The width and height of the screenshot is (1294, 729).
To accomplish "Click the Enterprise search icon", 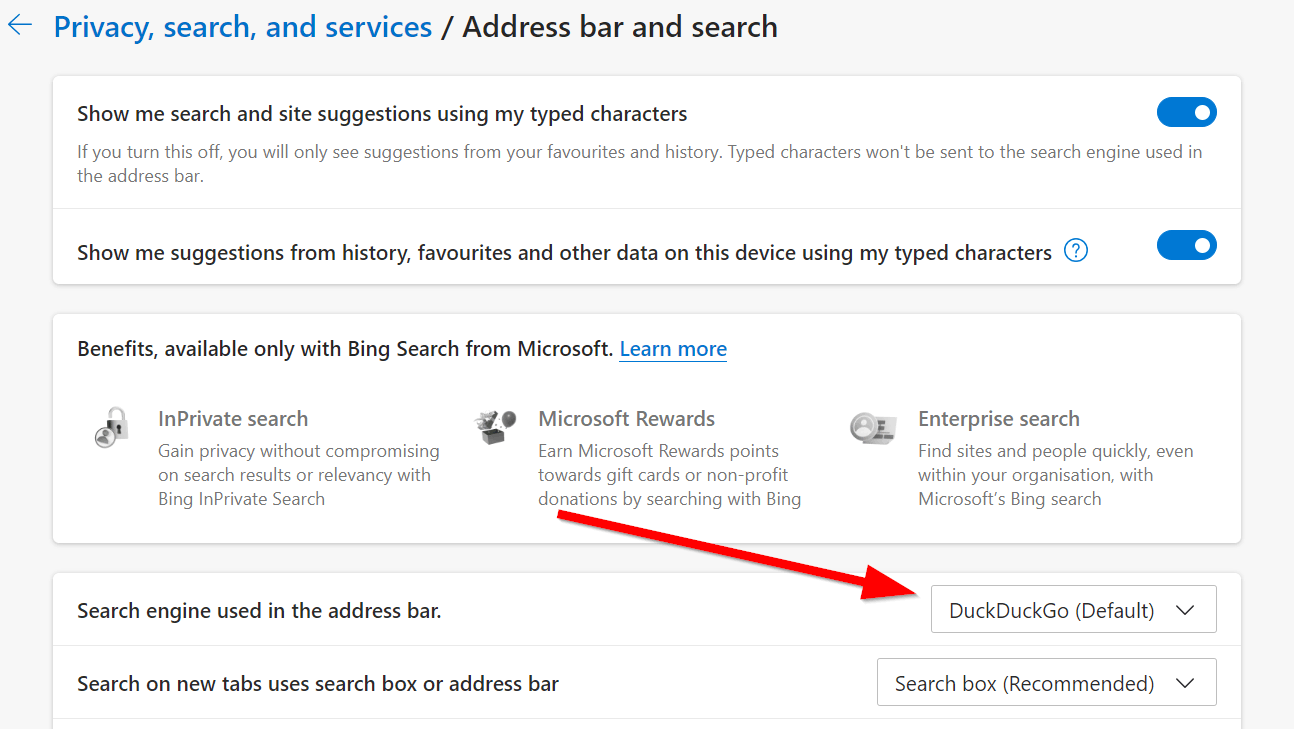I will click(873, 427).
